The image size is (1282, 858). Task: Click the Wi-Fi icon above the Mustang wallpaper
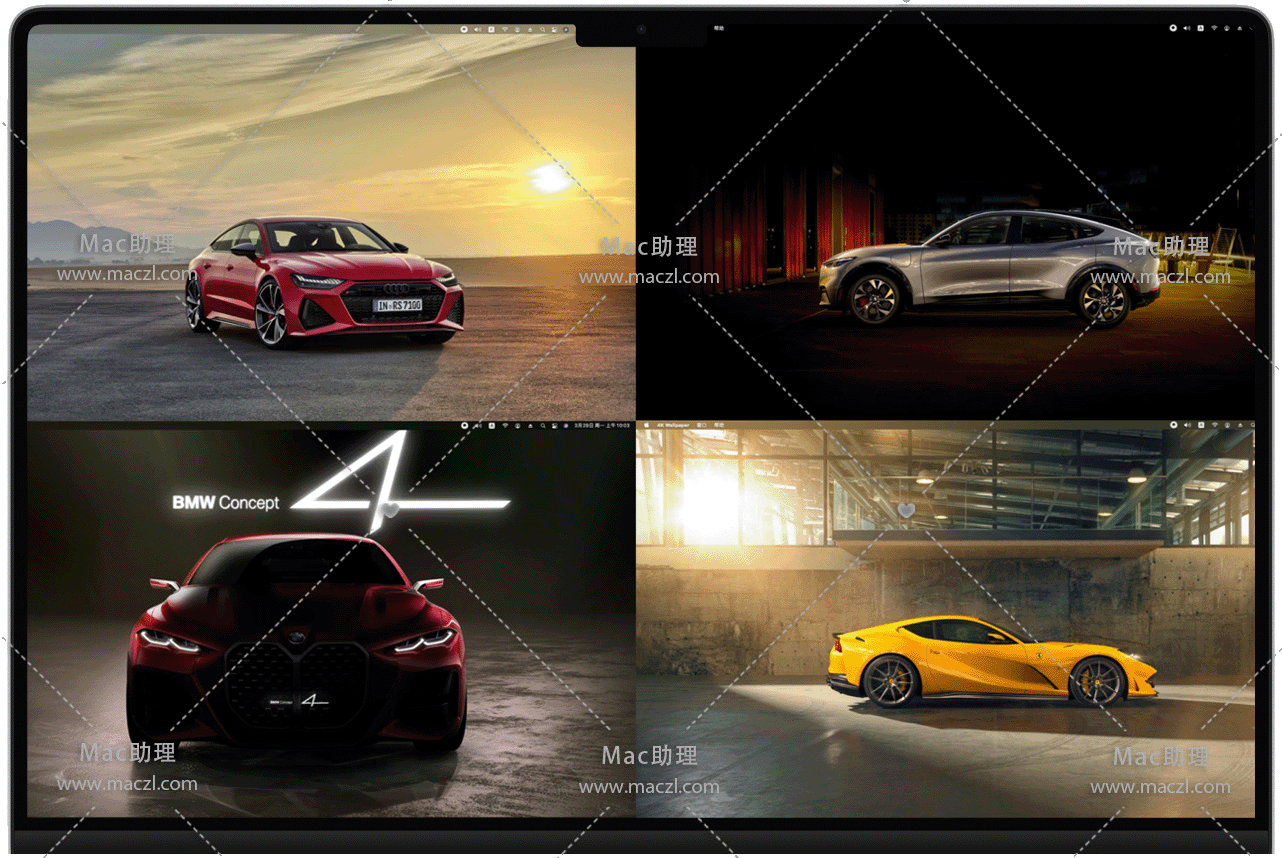(1214, 28)
